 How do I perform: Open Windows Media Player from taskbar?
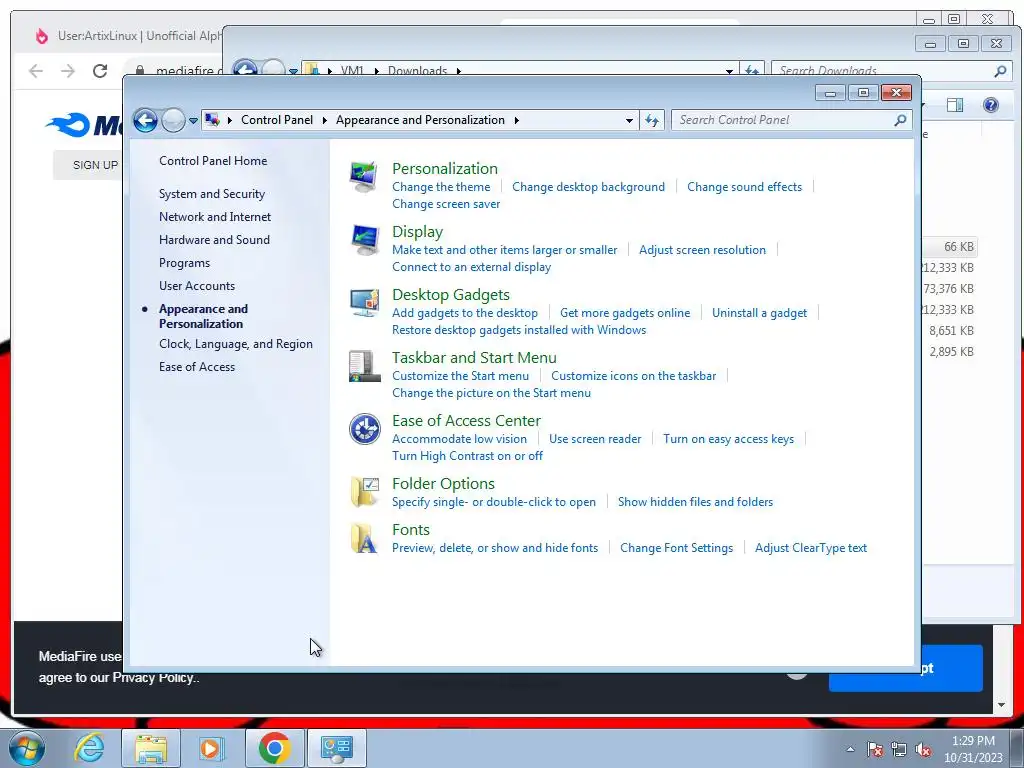(211, 748)
